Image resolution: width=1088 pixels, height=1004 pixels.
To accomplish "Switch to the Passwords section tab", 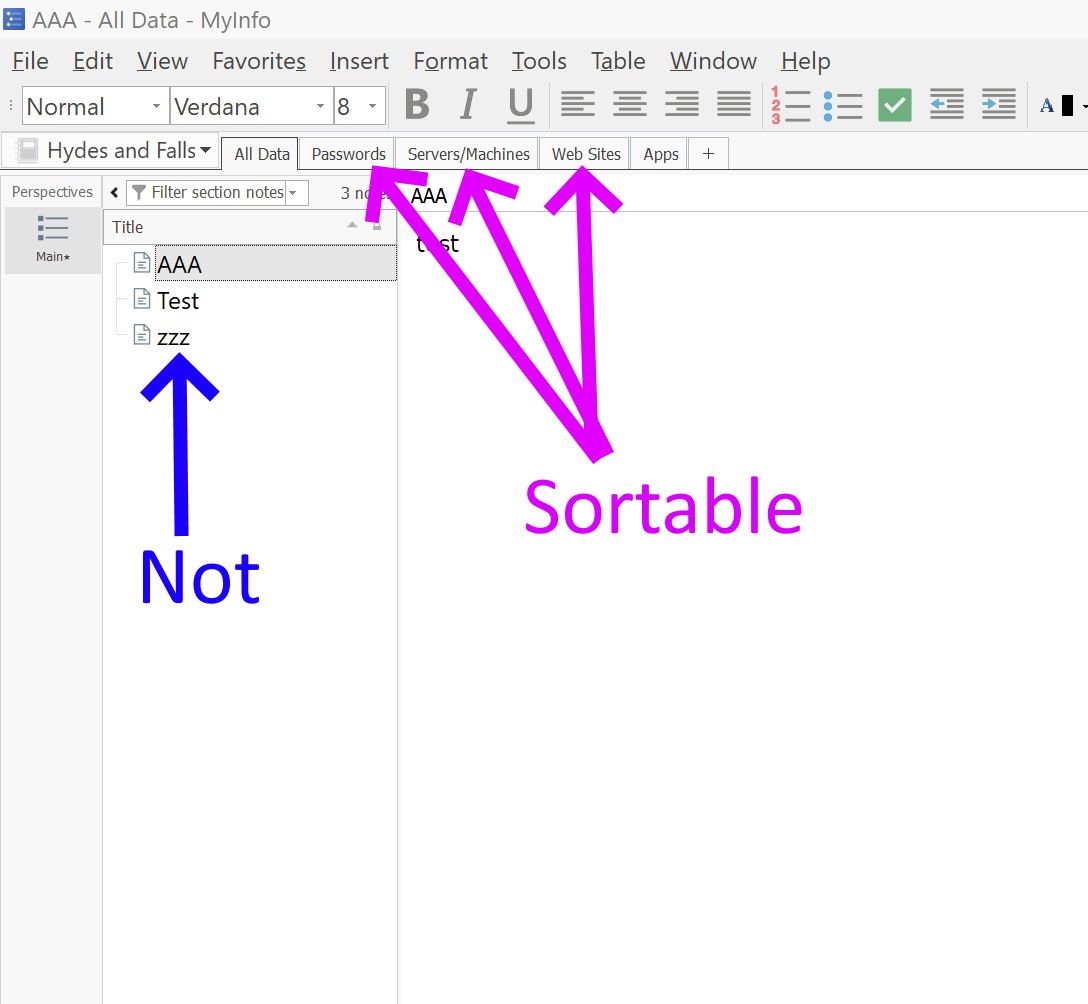I will [346, 153].
